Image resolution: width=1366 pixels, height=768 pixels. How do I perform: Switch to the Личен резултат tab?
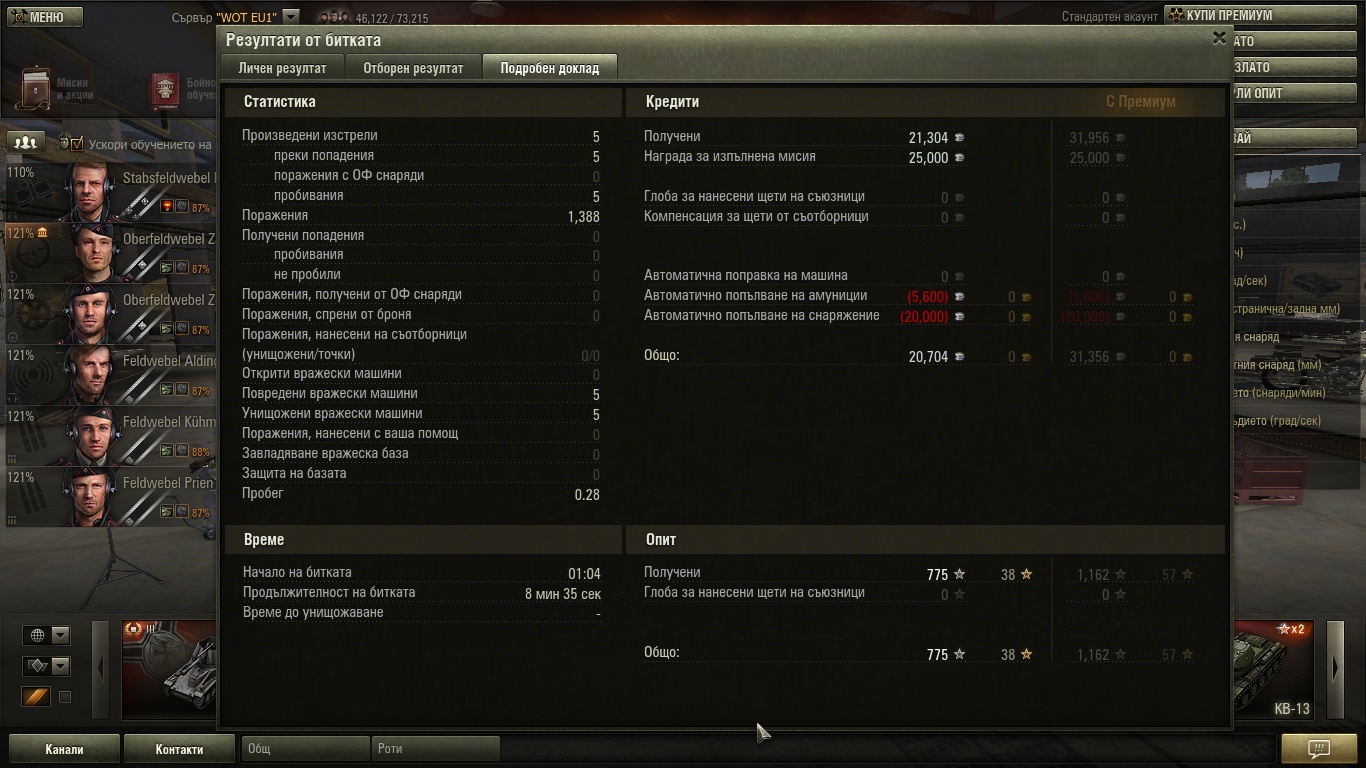tap(282, 68)
